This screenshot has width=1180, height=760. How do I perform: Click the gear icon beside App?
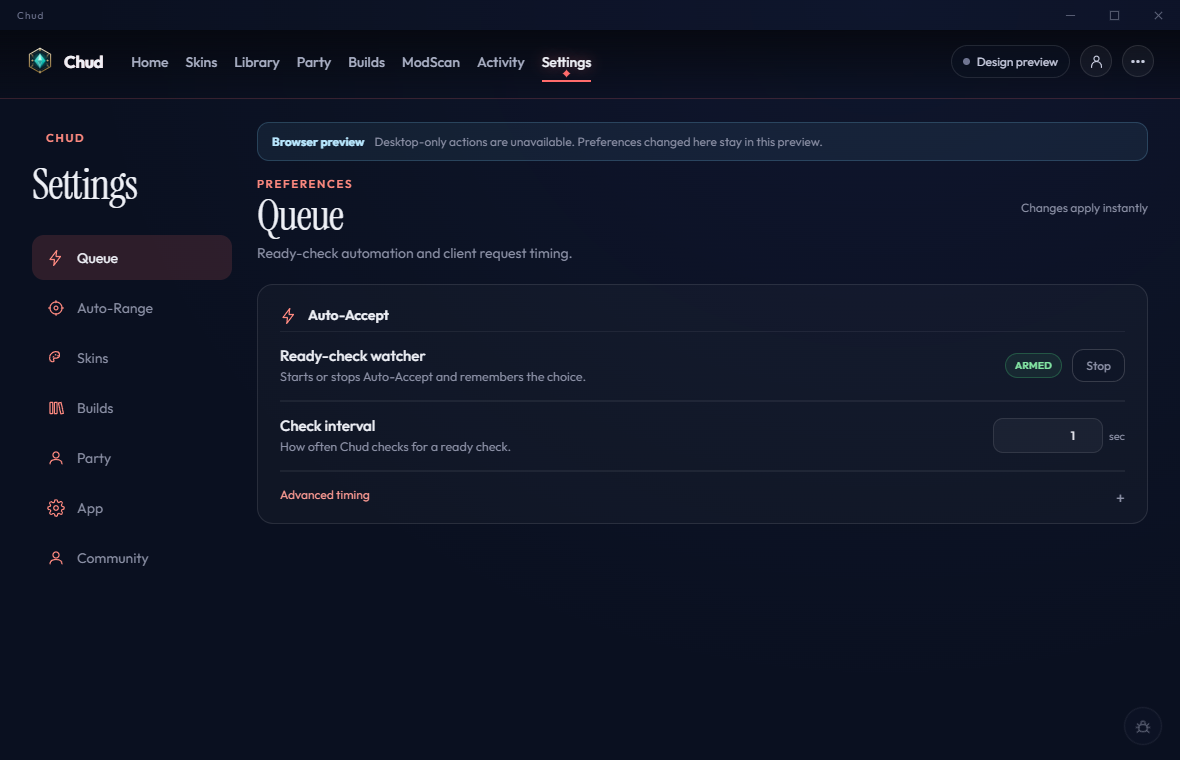(x=56, y=508)
